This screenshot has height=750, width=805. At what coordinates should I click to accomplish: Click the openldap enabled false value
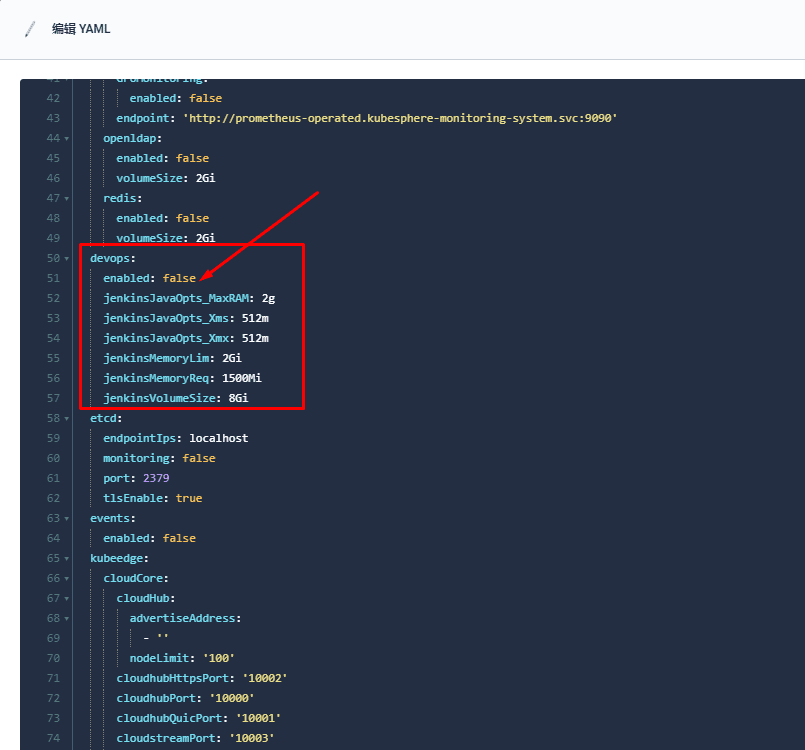point(193,159)
